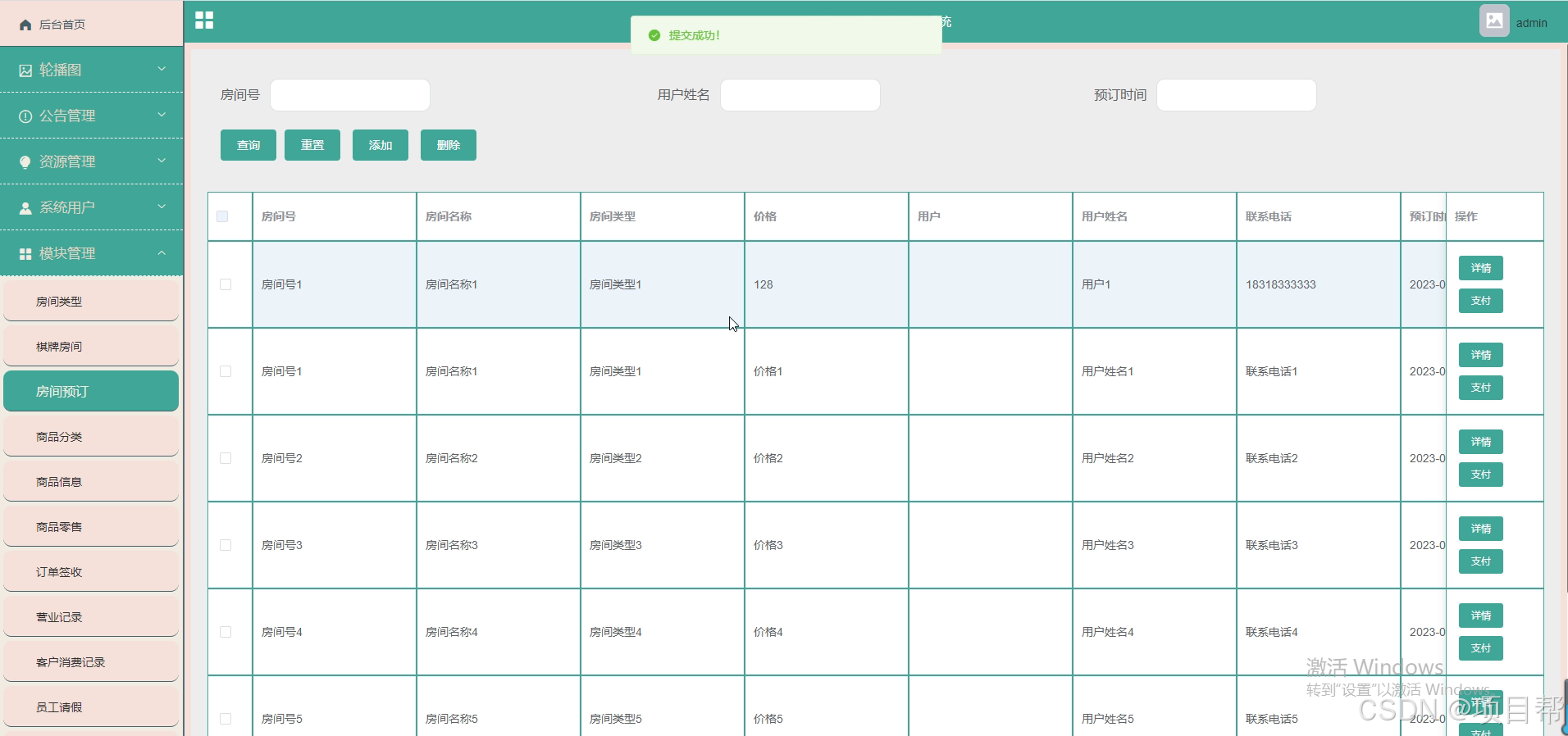Toggle the select-all checkbox in table header

[x=222, y=216]
